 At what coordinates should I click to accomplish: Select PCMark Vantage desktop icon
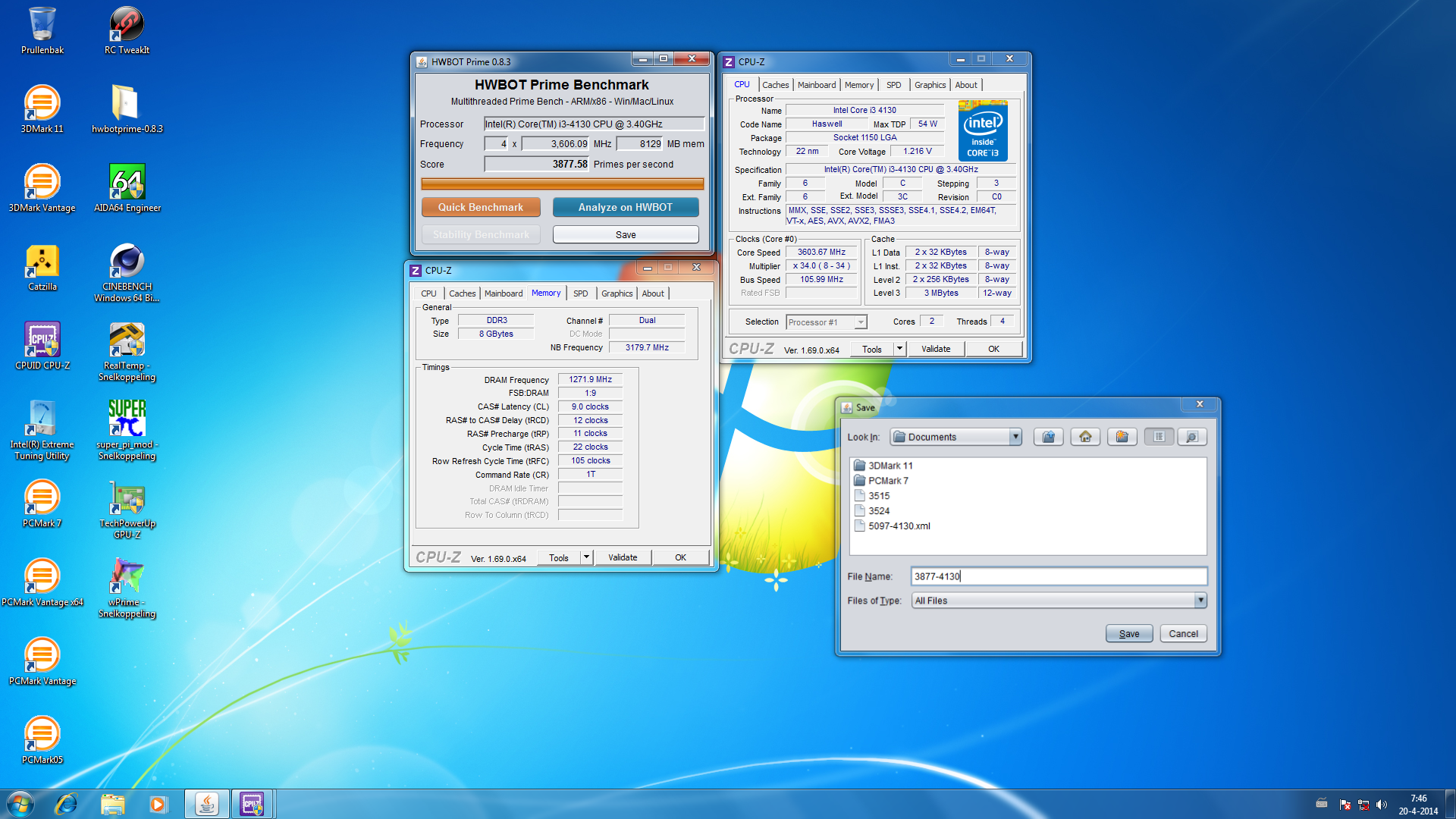pos(42,661)
